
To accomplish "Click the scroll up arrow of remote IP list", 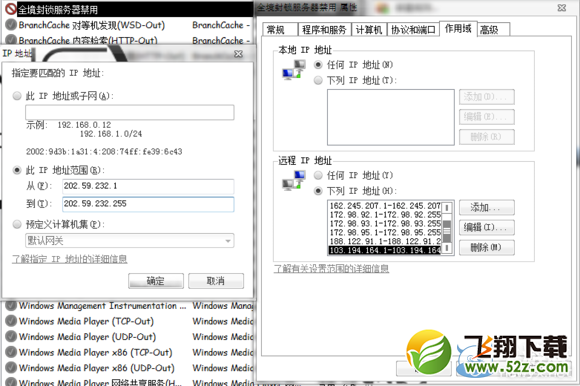I will point(447,208).
